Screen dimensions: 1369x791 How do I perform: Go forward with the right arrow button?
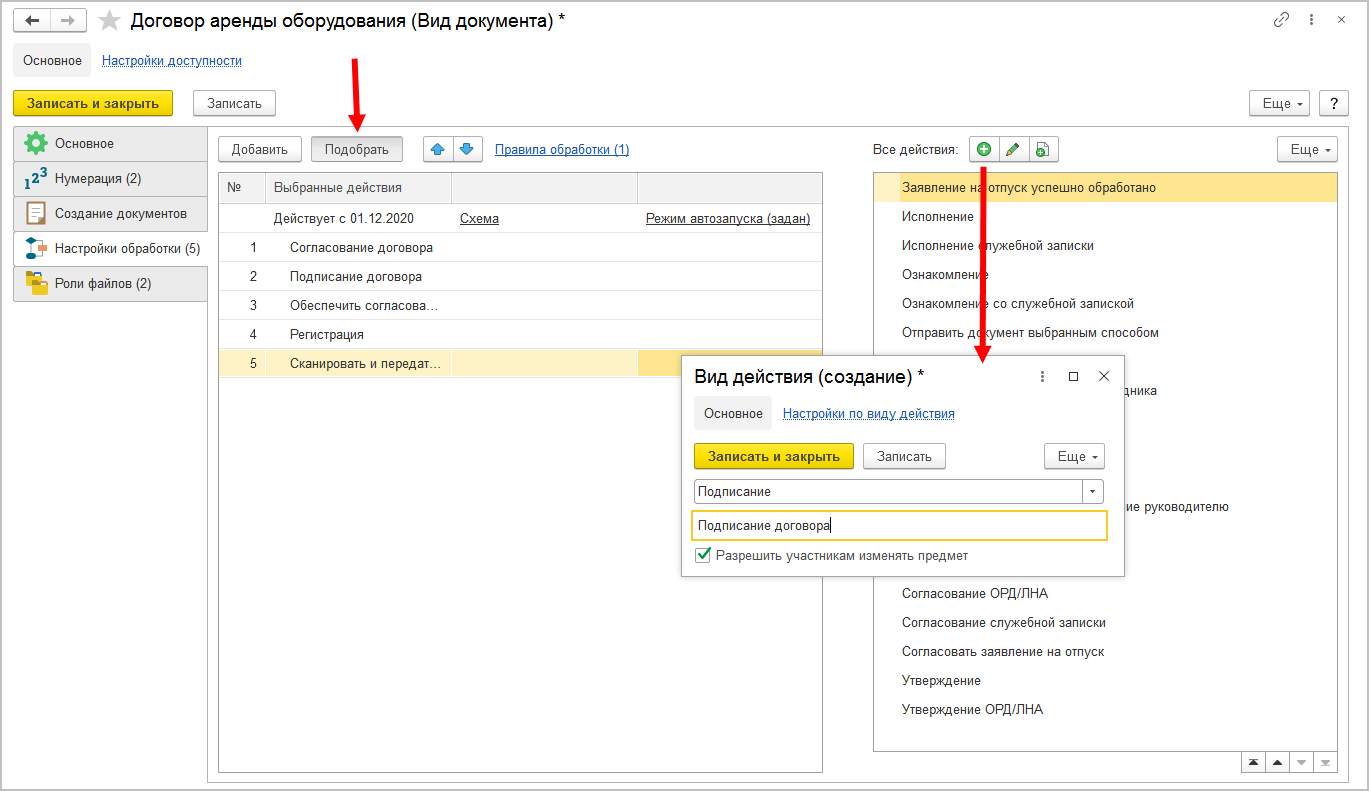click(x=68, y=20)
